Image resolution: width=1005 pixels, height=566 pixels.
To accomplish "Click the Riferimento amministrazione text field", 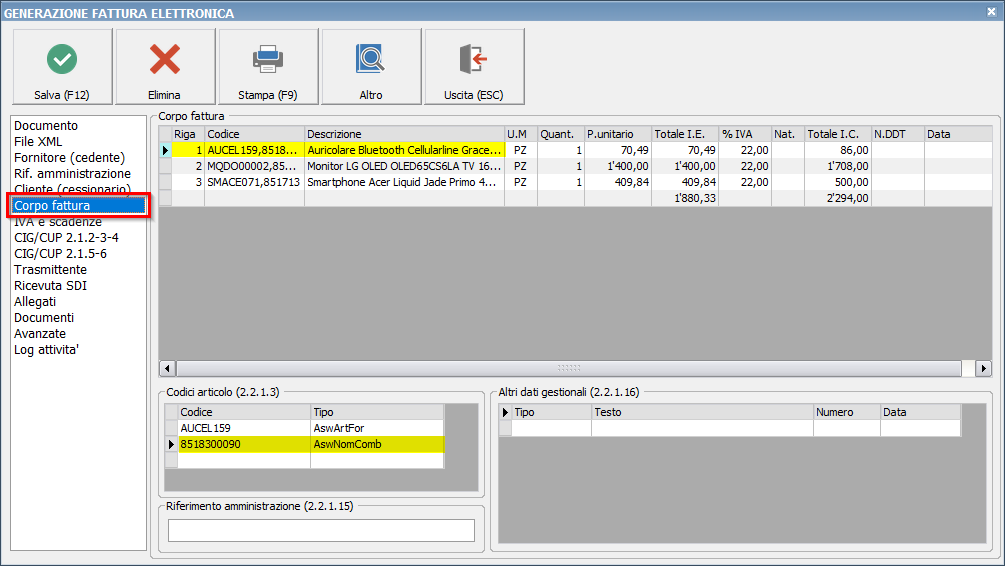I will tap(321, 530).
